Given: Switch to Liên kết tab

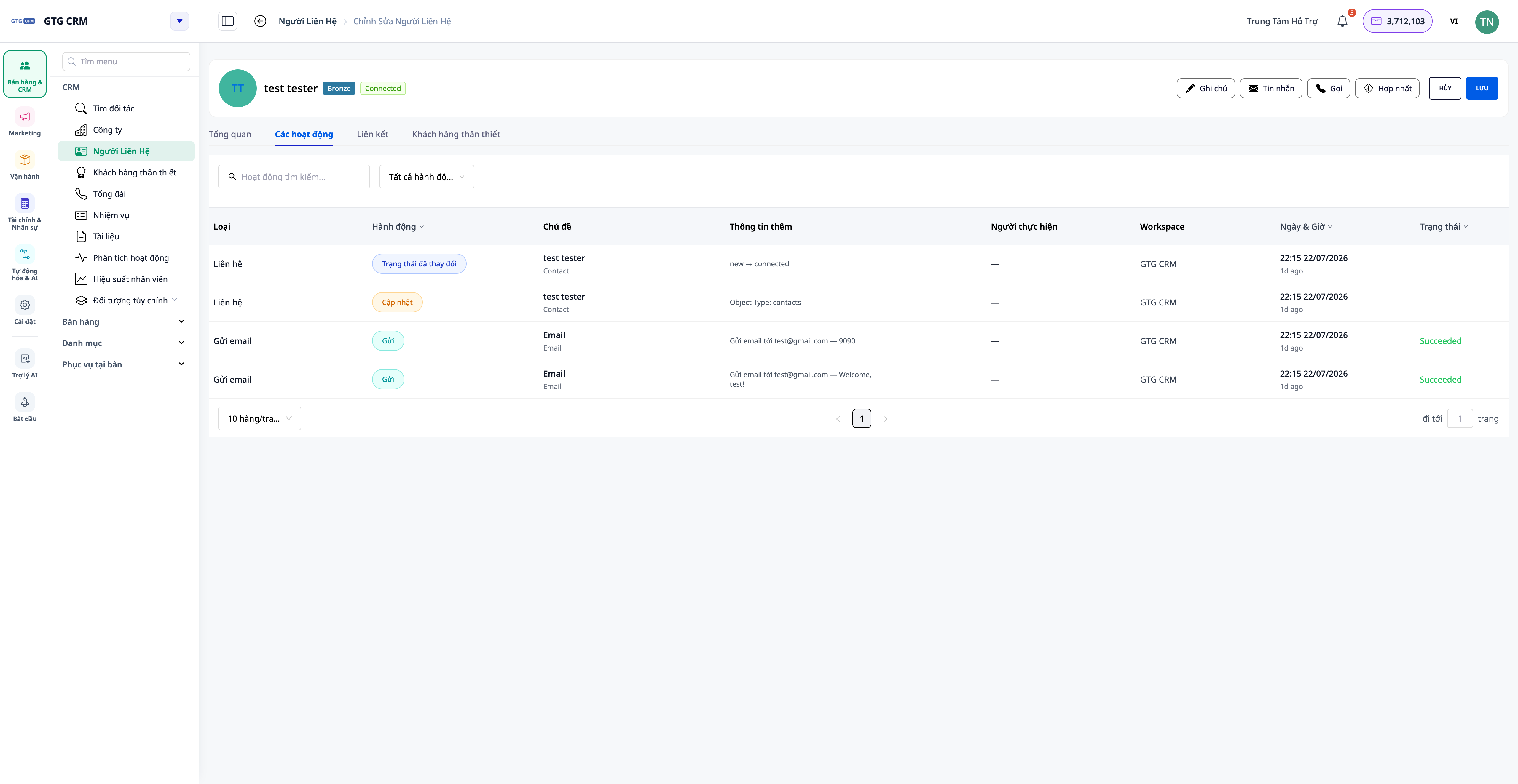Looking at the screenshot, I should [x=372, y=134].
